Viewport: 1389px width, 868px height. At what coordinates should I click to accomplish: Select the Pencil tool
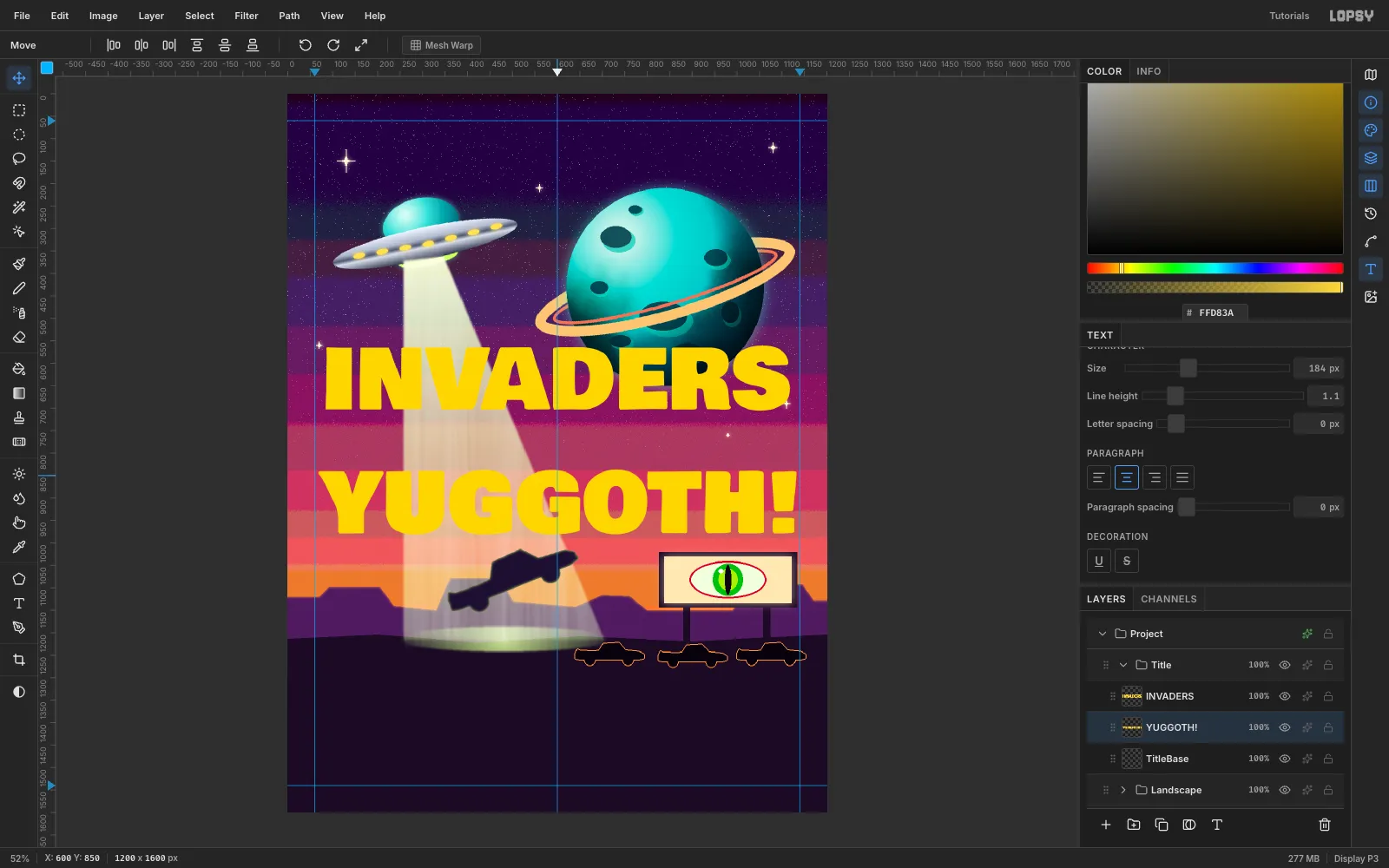pos(19,288)
